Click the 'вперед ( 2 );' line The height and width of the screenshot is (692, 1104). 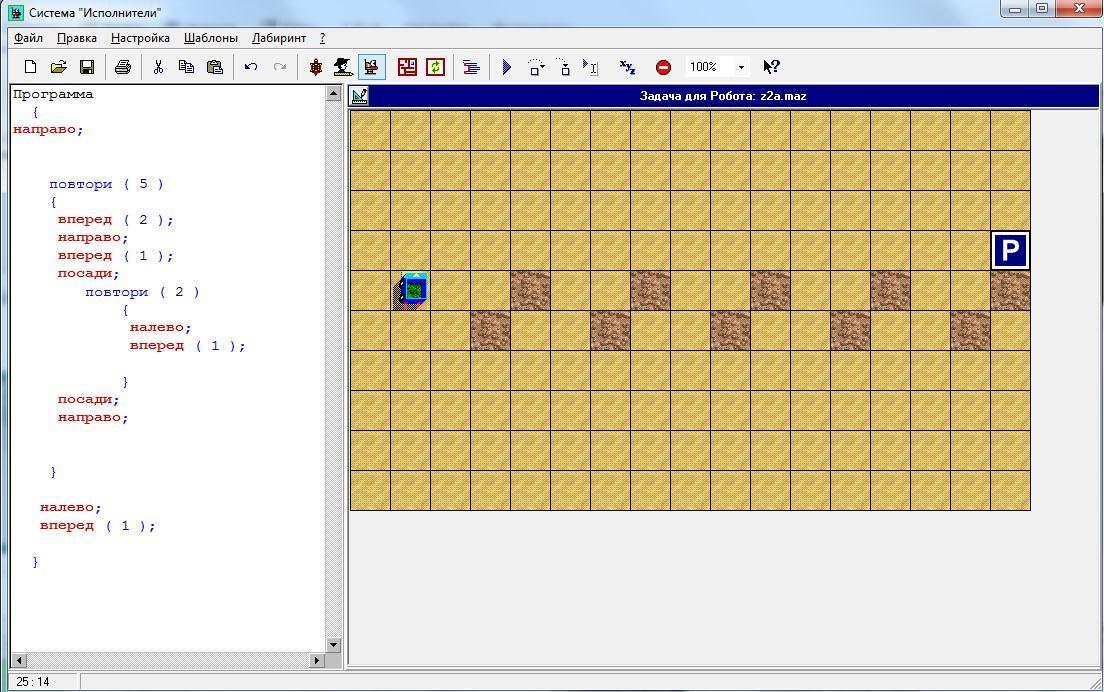click(115, 220)
